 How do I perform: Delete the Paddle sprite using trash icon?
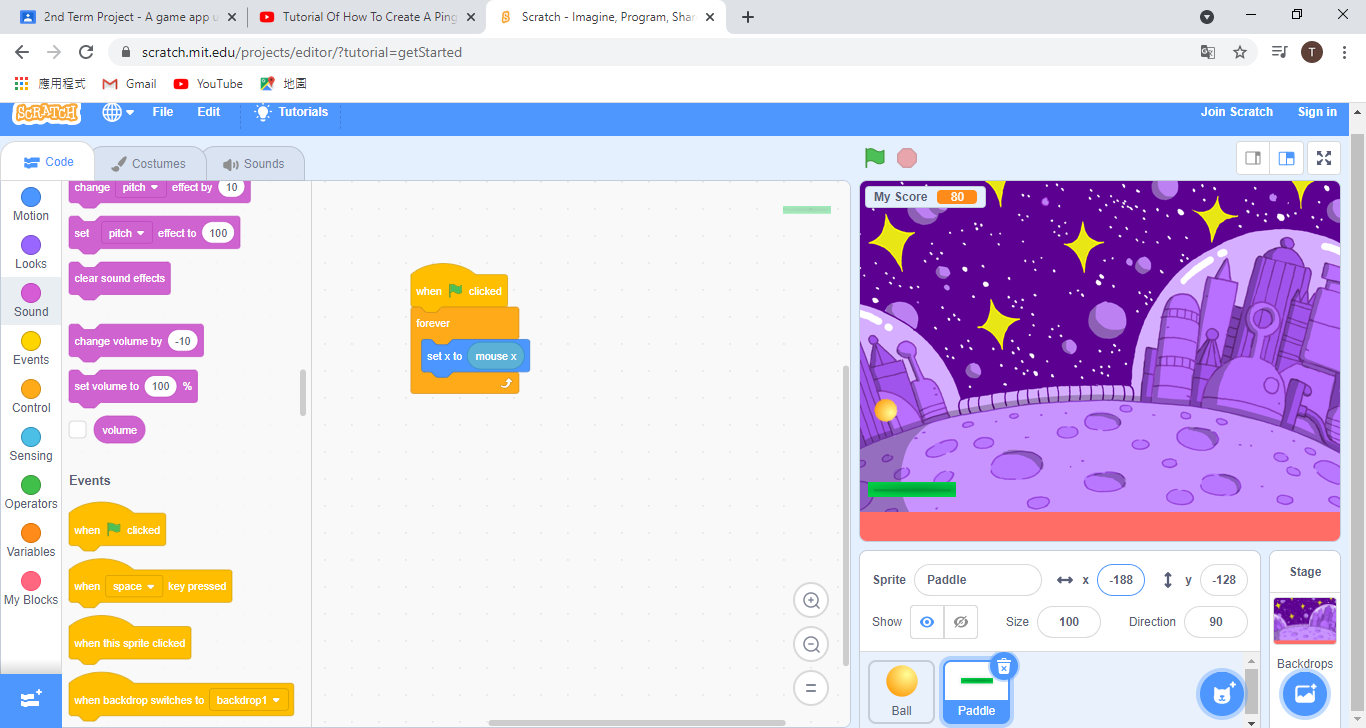tap(1004, 666)
